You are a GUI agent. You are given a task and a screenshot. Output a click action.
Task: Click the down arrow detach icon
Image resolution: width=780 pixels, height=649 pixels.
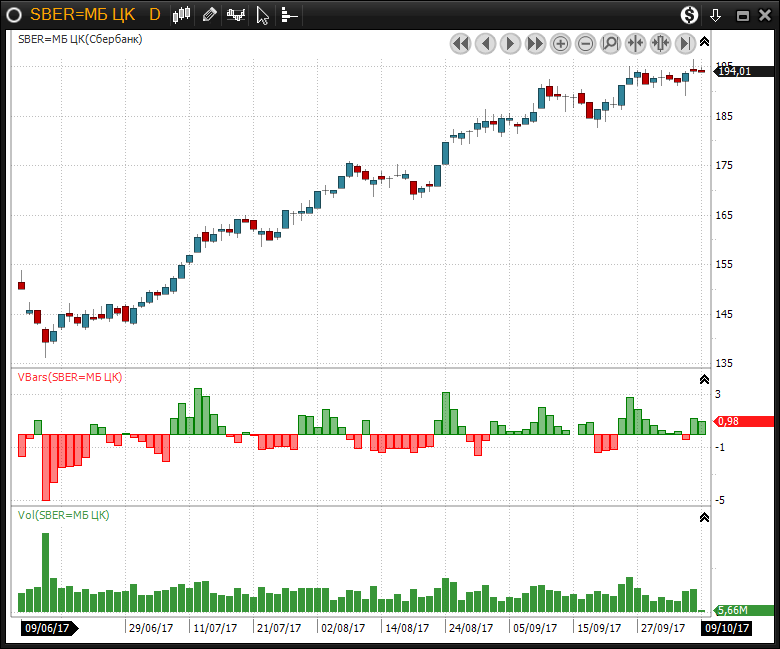pyautogui.click(x=715, y=15)
